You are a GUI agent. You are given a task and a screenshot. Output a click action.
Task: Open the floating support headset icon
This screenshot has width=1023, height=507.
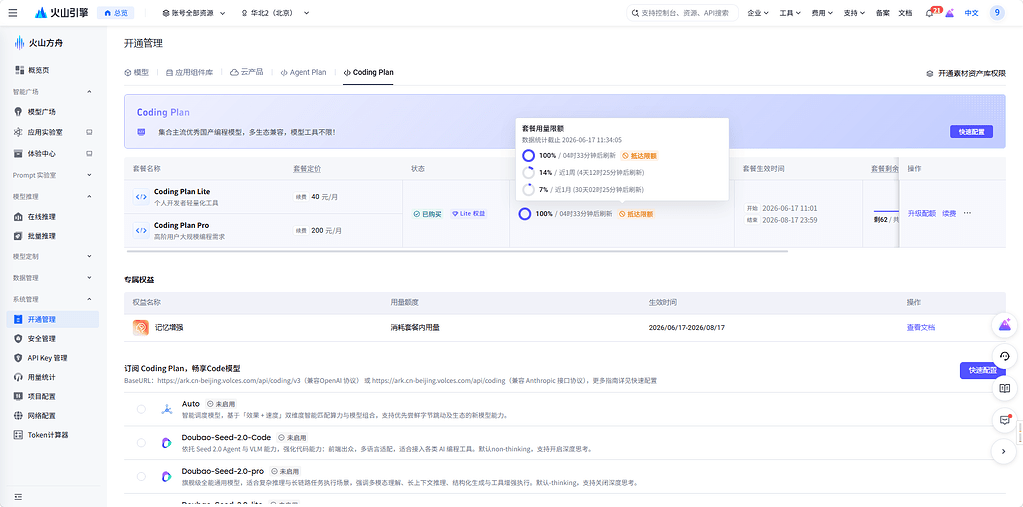pos(1005,356)
